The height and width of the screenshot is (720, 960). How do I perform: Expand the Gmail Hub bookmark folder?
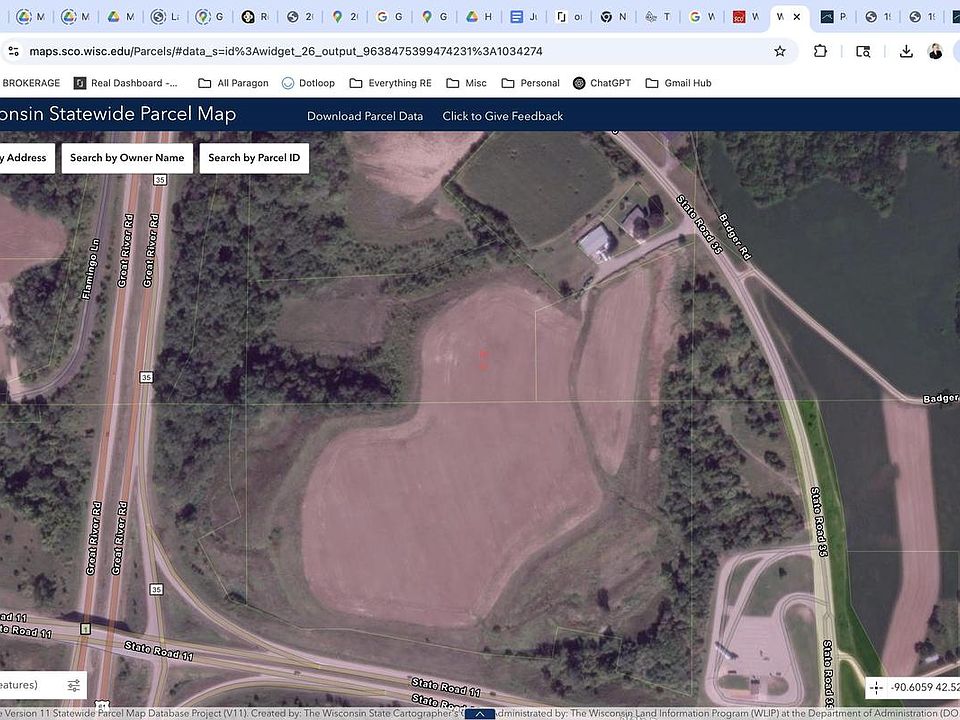point(678,83)
